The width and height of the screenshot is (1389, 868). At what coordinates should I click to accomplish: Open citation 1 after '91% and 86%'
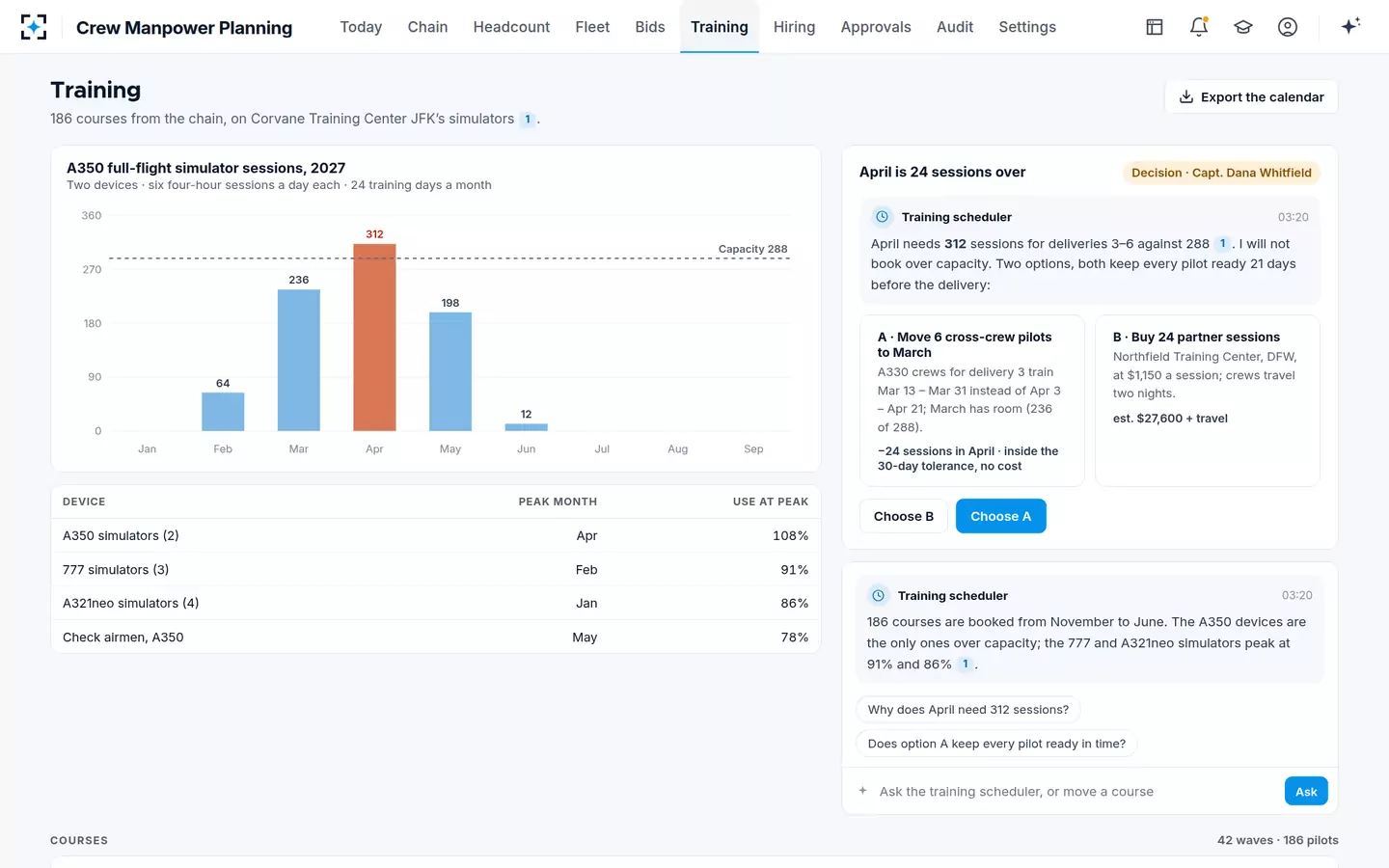click(966, 665)
